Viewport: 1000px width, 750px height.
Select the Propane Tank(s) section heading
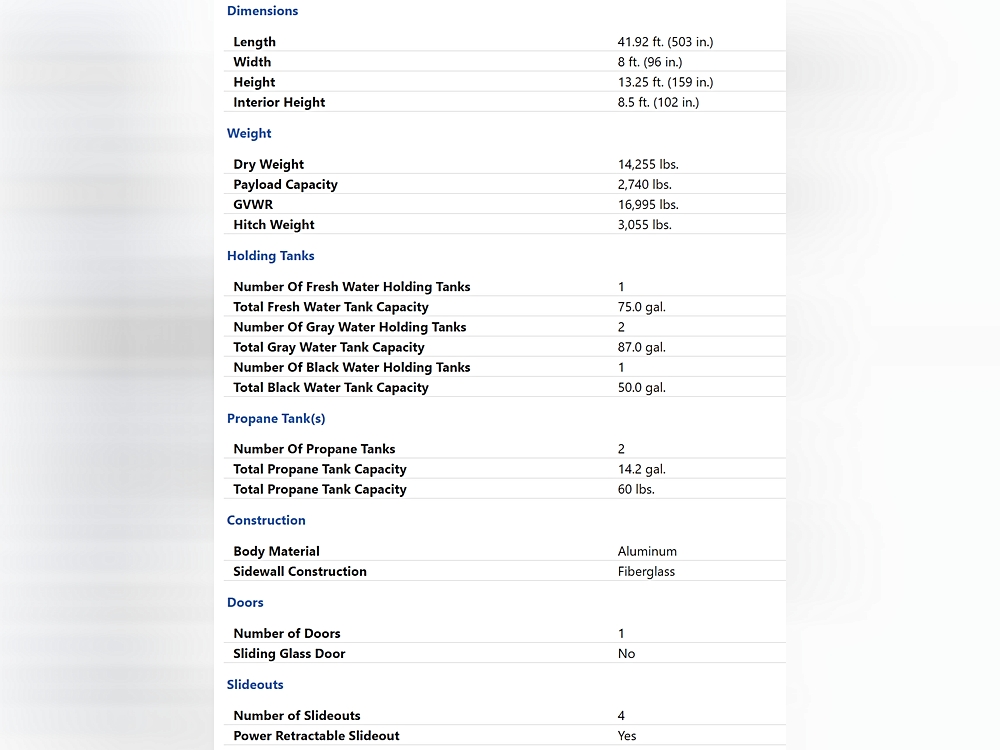tap(276, 418)
